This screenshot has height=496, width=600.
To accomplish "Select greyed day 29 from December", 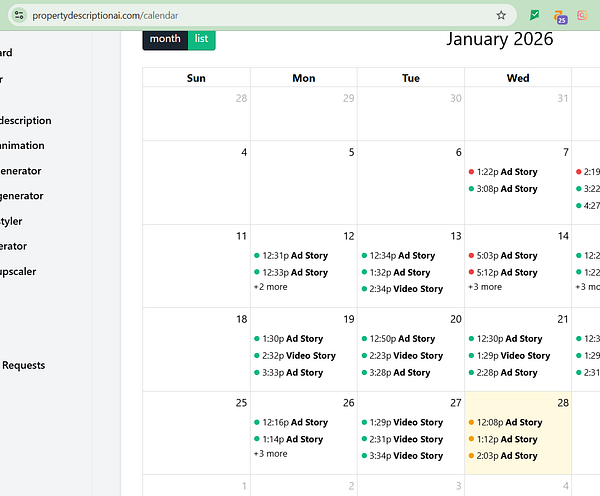I will (x=349, y=98).
